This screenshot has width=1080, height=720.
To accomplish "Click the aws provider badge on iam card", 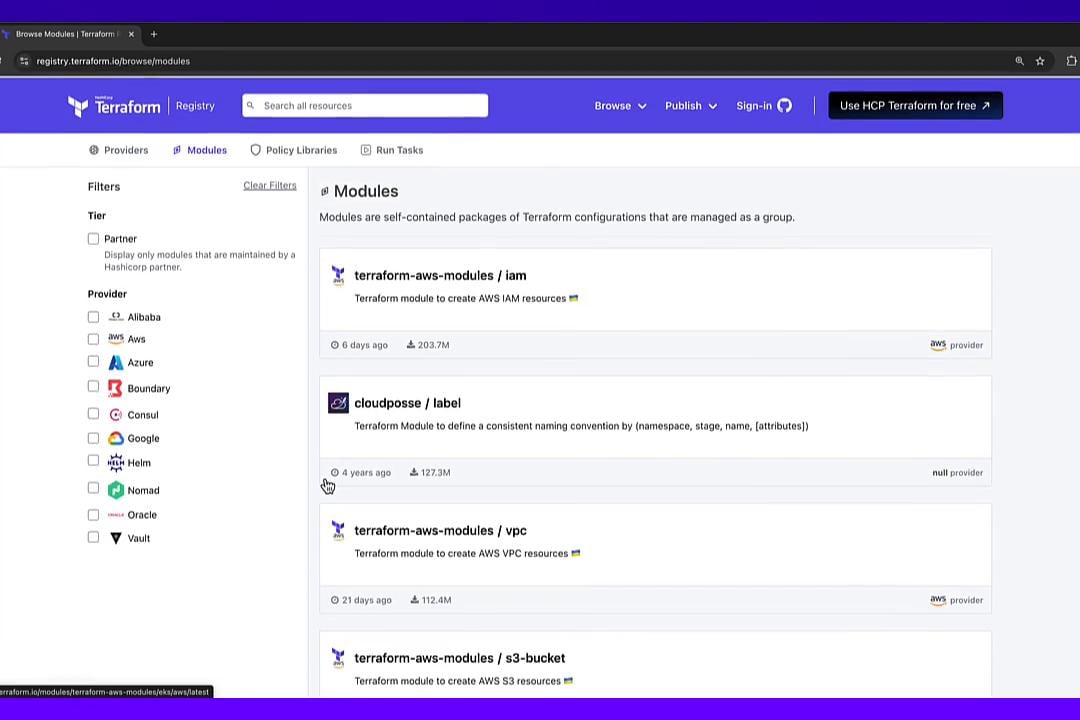I will [956, 344].
